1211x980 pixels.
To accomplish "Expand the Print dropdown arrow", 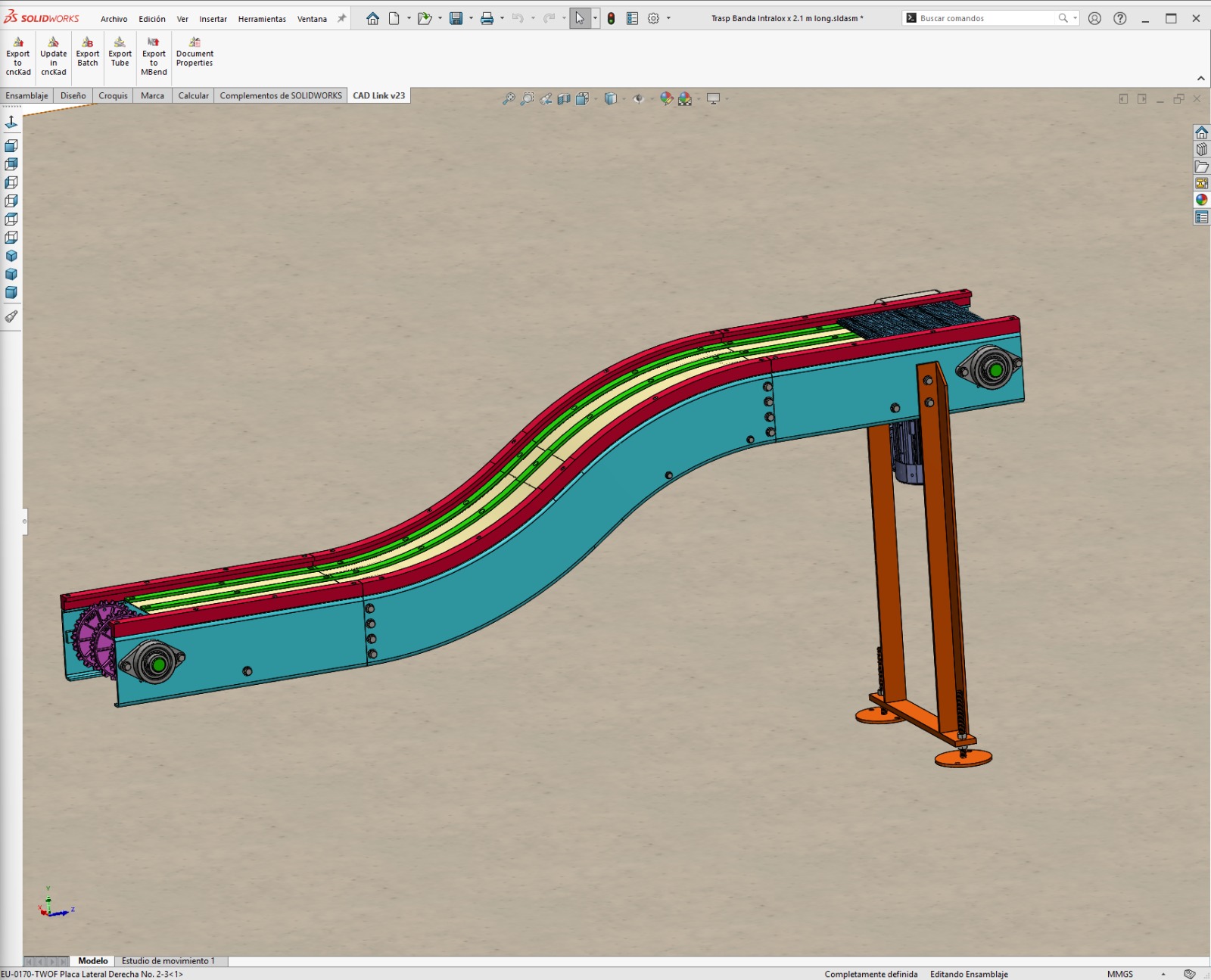I will tap(502, 18).
